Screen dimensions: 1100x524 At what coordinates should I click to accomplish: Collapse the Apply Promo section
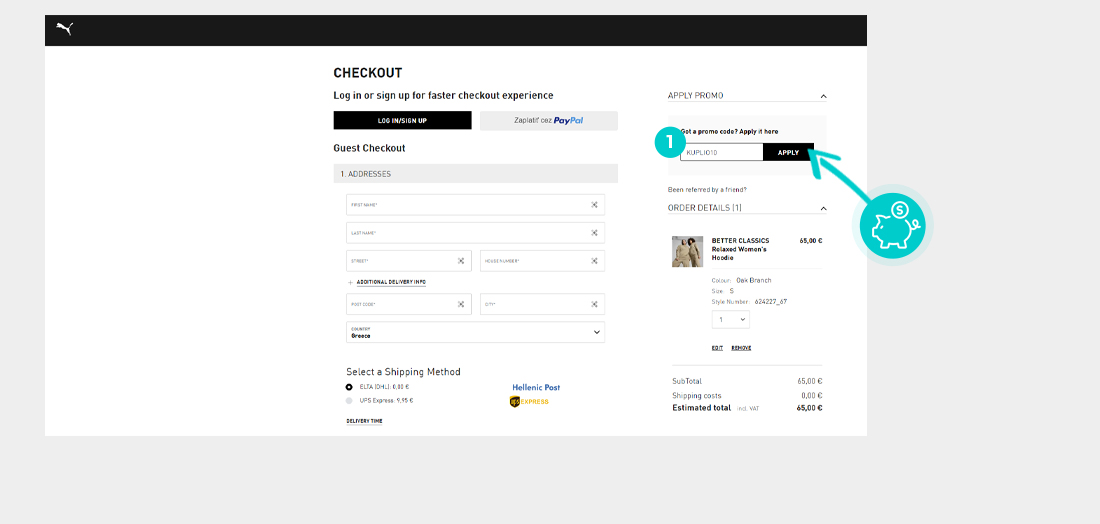[823, 96]
